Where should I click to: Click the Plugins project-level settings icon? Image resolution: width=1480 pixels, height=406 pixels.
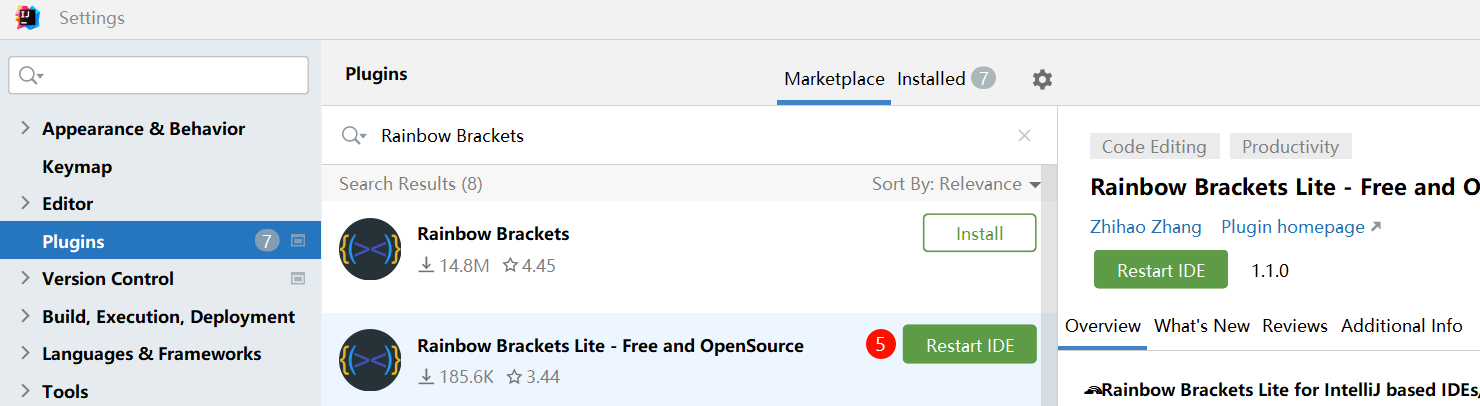(x=297, y=241)
